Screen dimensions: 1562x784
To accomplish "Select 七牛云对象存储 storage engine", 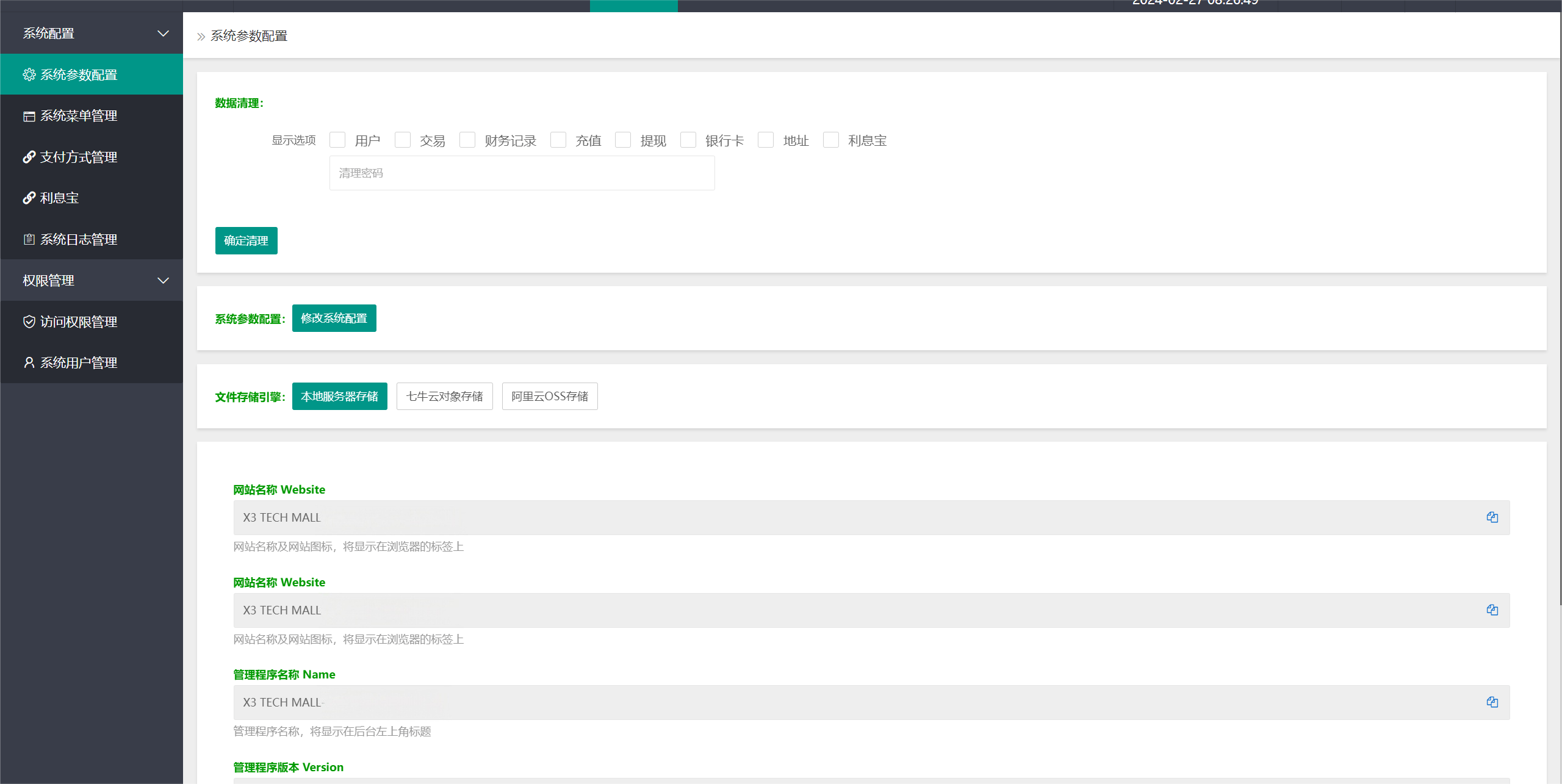I will [x=444, y=397].
